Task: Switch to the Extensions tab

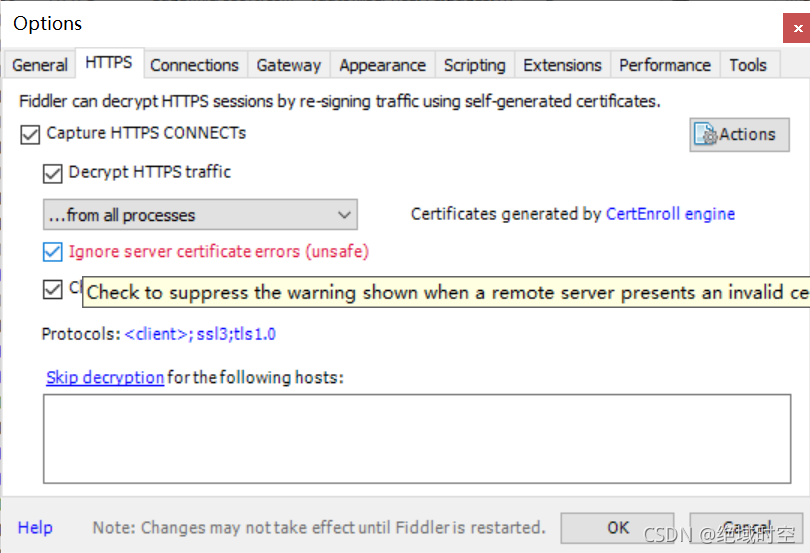Action: tap(562, 65)
